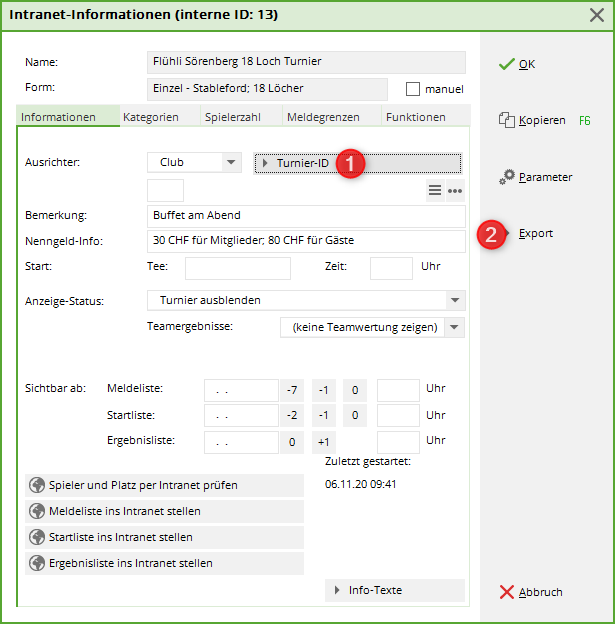Click the Parameter gear icon
The width and height of the screenshot is (615, 624).
507,177
